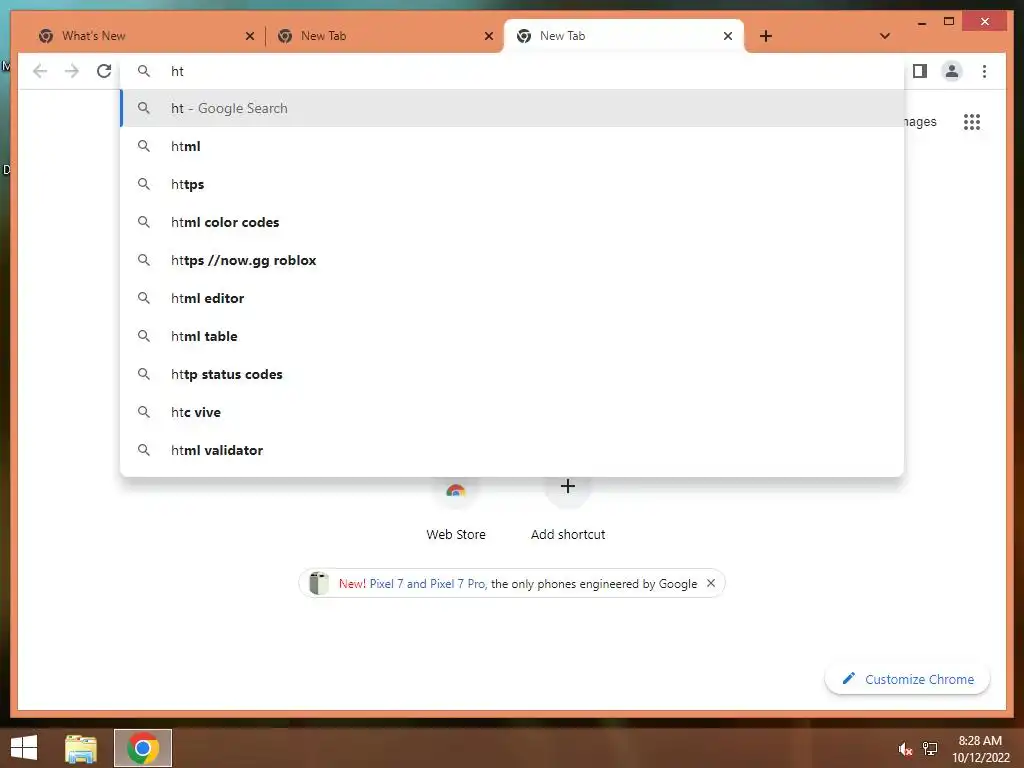Select the active third New Tab
Viewport: 1024px width, 768px height.
click(624, 36)
